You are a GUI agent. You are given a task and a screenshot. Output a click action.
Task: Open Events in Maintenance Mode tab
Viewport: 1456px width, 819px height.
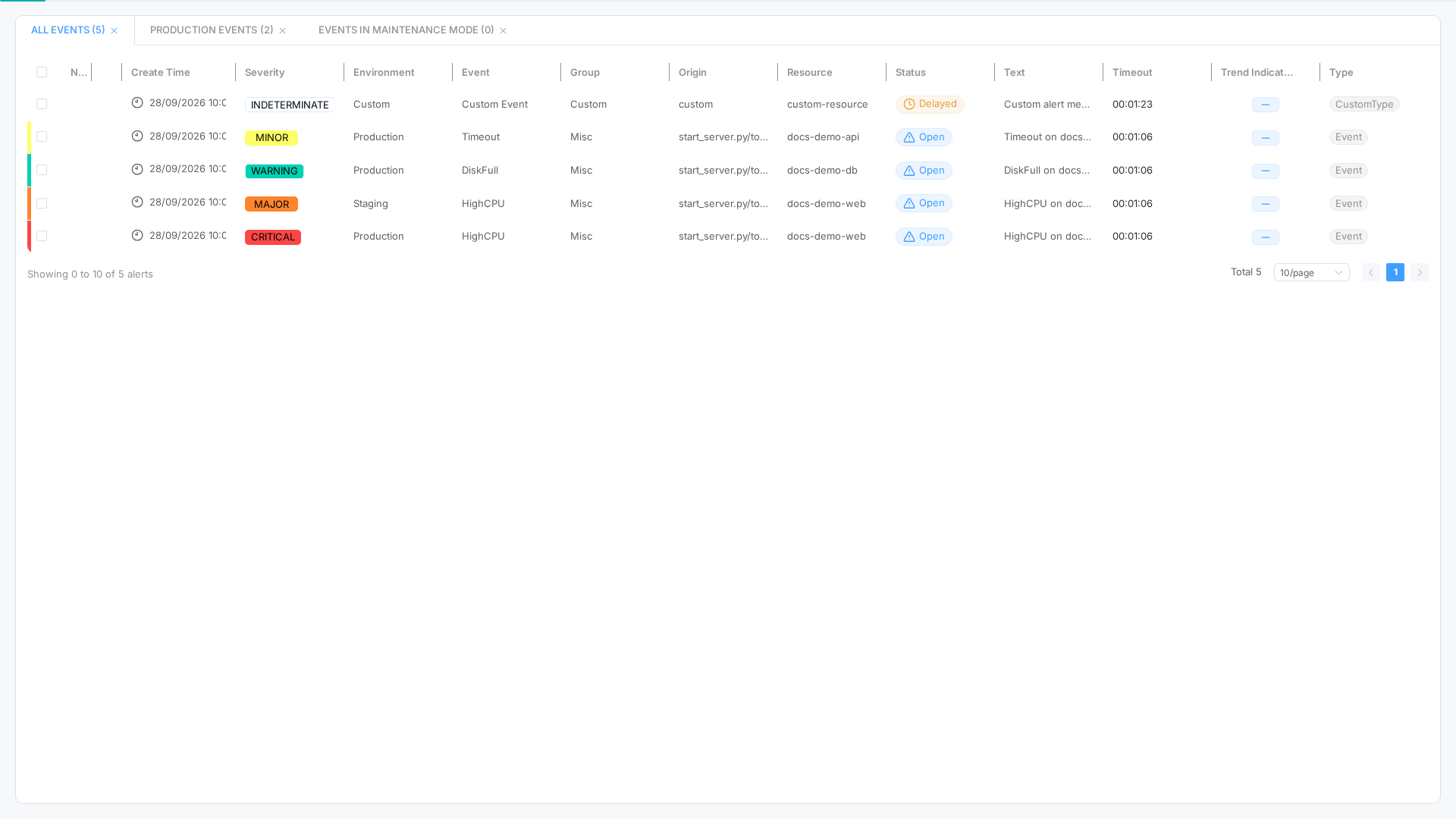click(406, 30)
